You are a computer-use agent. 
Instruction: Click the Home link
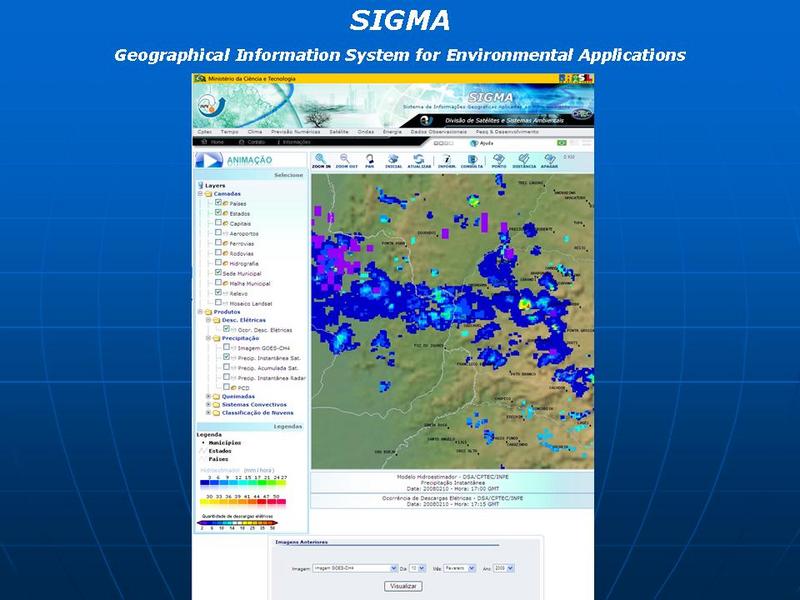pyautogui.click(x=217, y=142)
